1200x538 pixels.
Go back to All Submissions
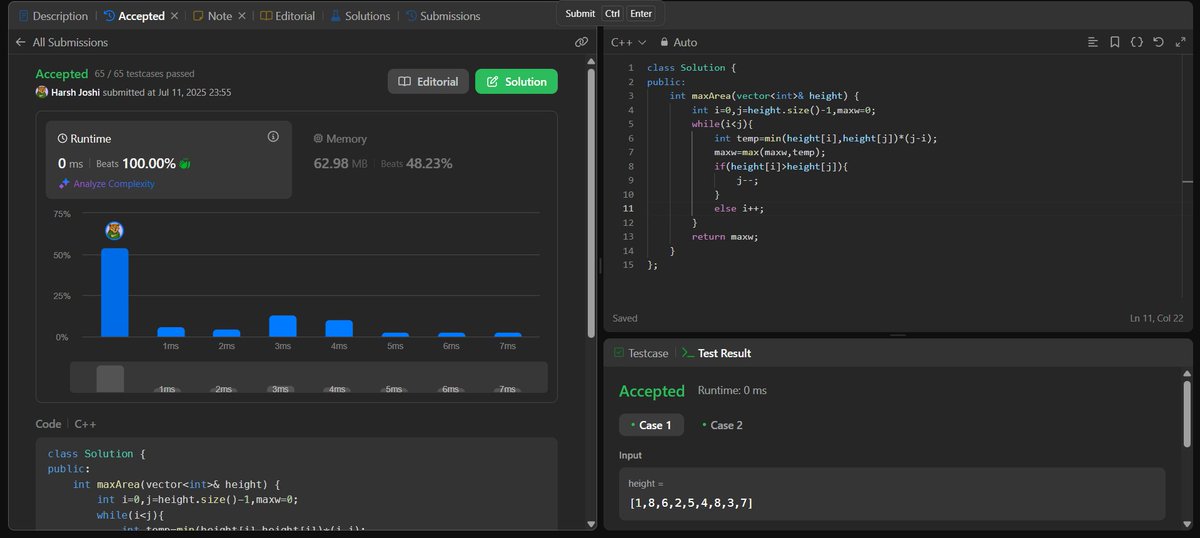coord(62,43)
